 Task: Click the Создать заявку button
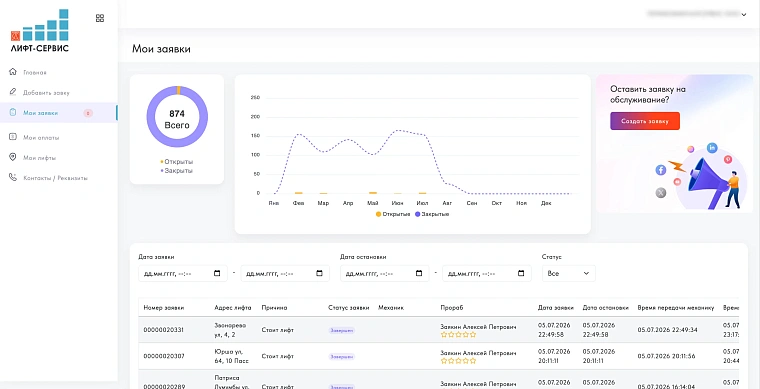tap(645, 121)
